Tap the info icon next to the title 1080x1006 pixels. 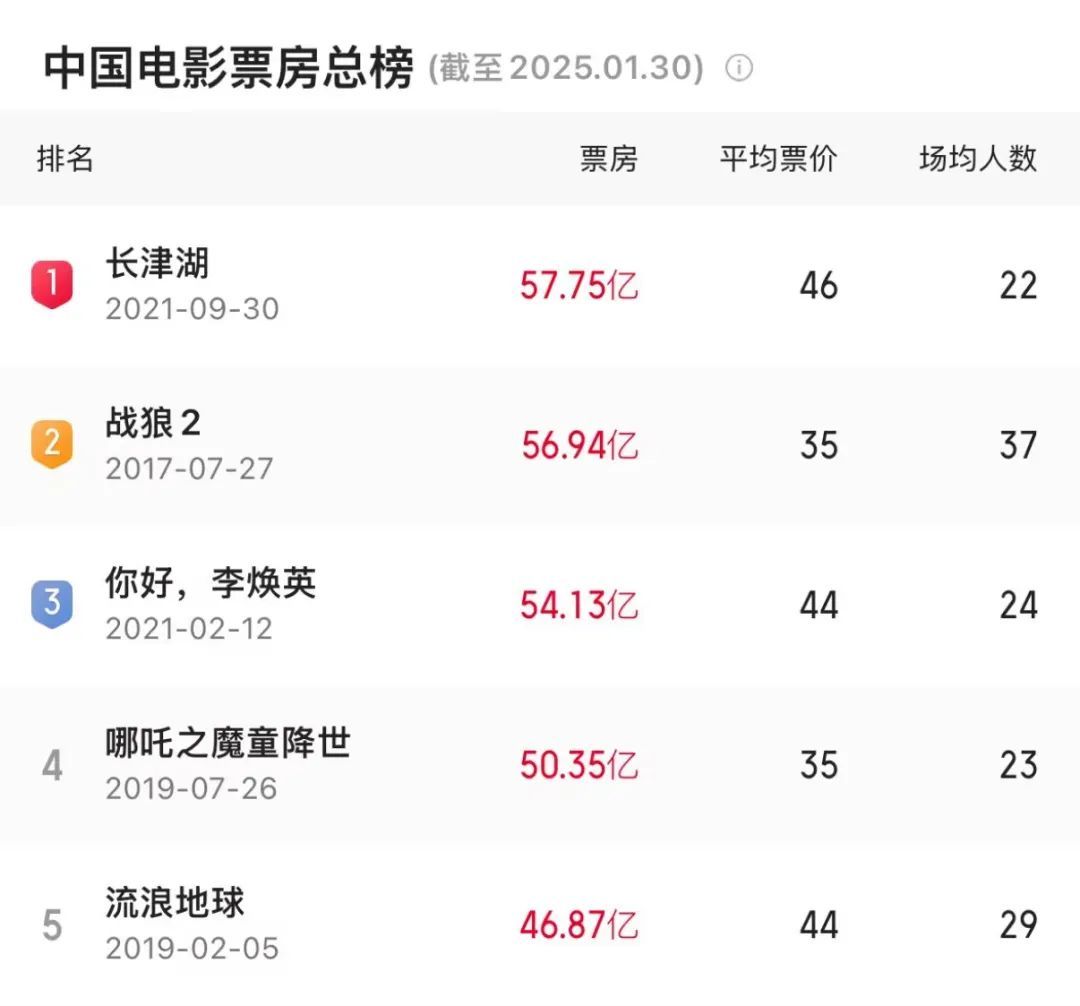click(738, 69)
